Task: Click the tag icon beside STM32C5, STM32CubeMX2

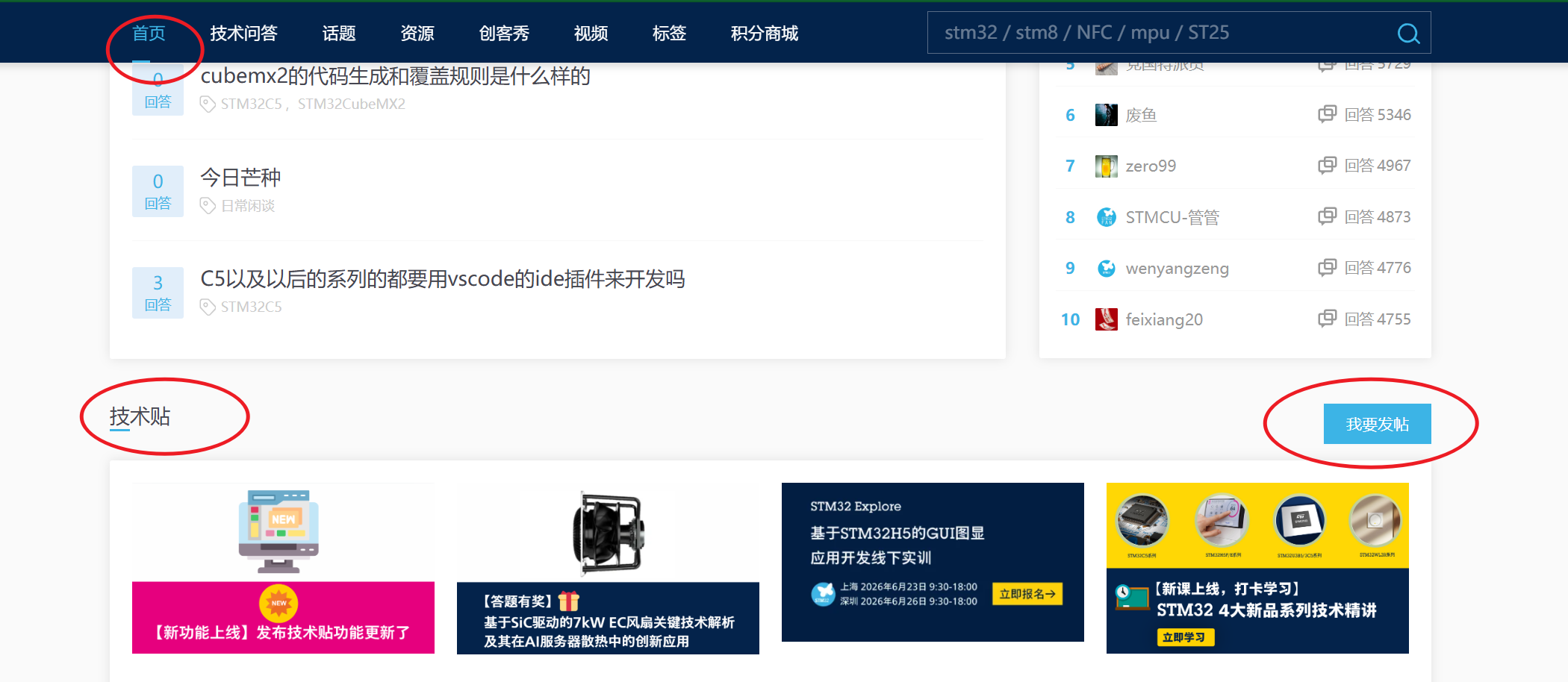Action: click(x=208, y=104)
